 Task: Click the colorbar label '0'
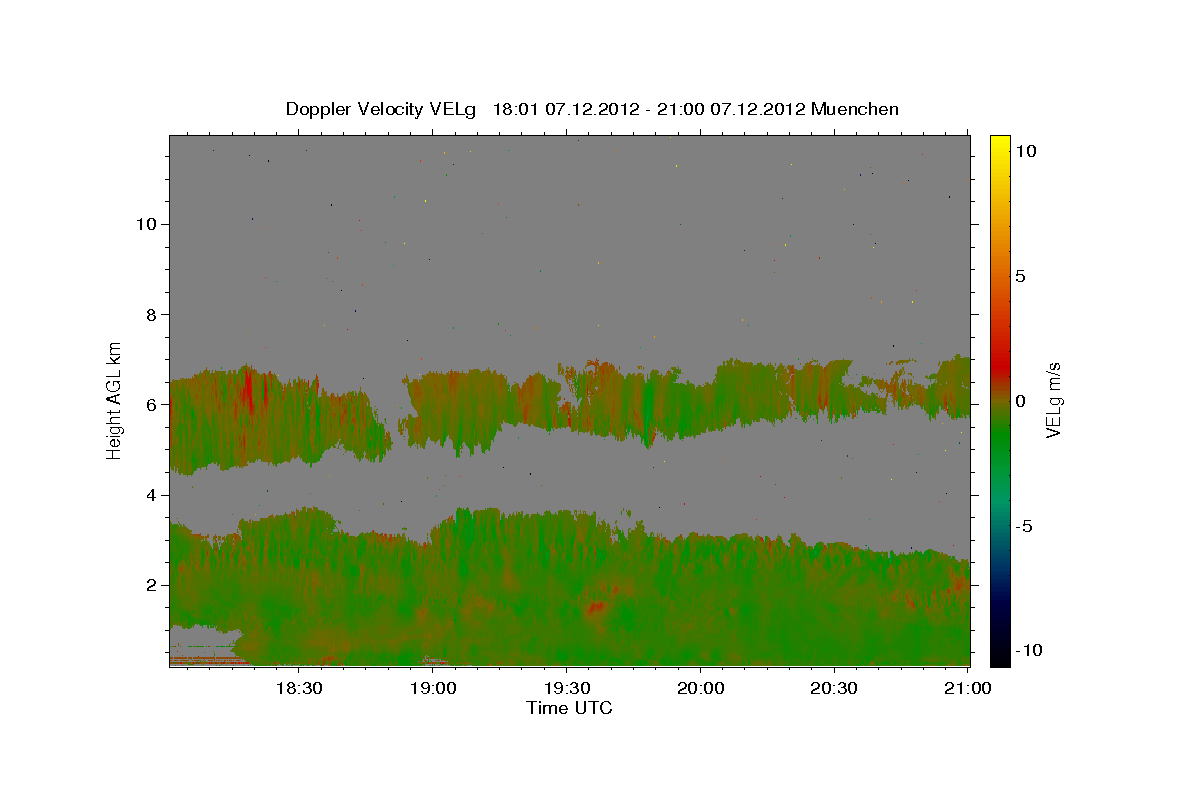1020,401
